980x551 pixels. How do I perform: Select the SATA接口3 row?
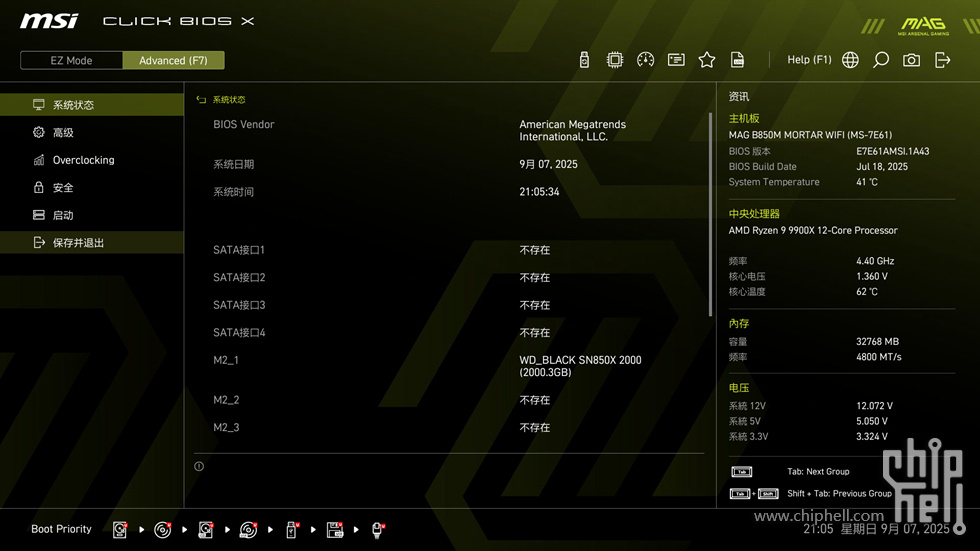(450, 305)
